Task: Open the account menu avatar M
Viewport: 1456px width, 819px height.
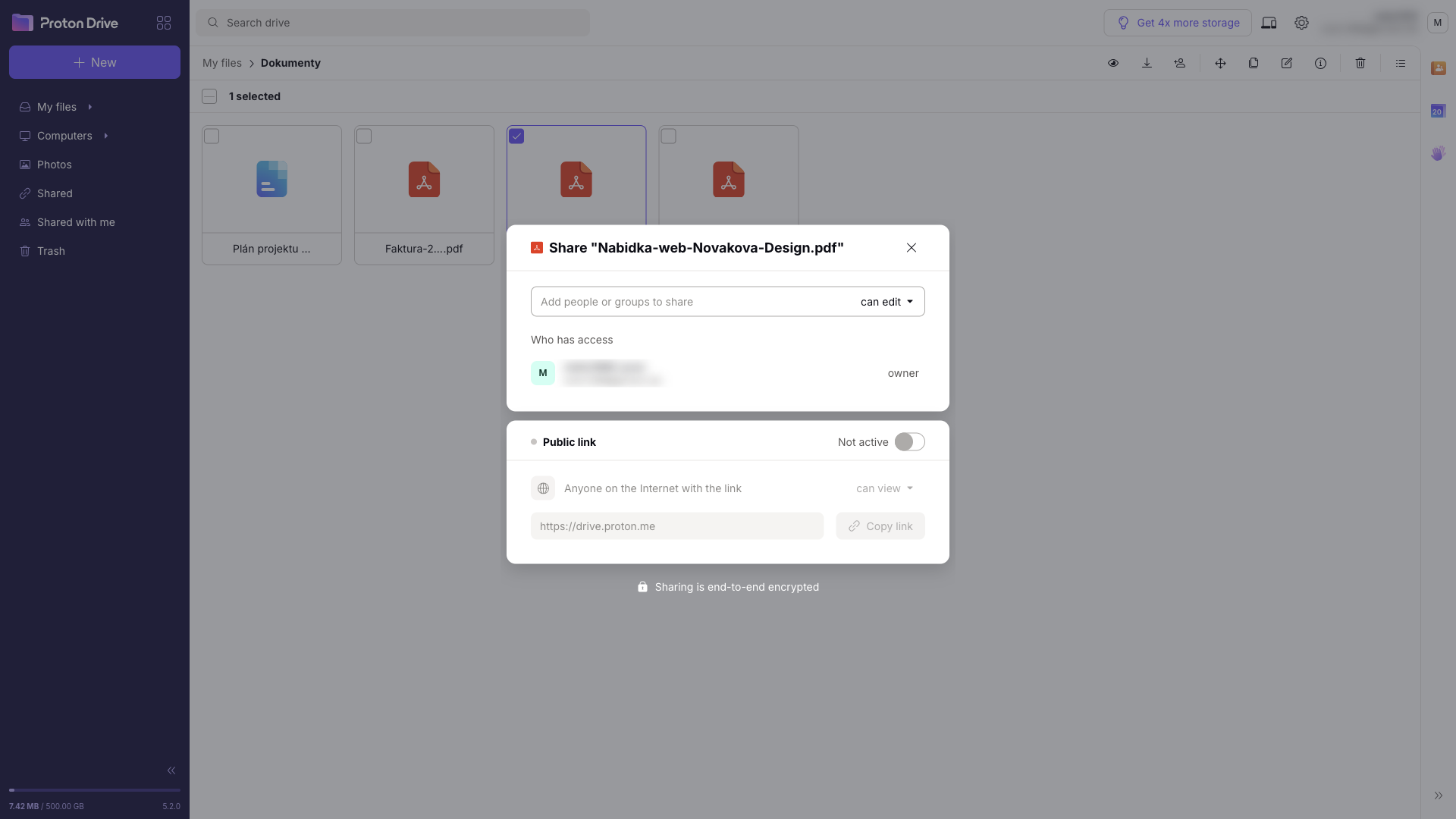Action: click(x=1437, y=23)
